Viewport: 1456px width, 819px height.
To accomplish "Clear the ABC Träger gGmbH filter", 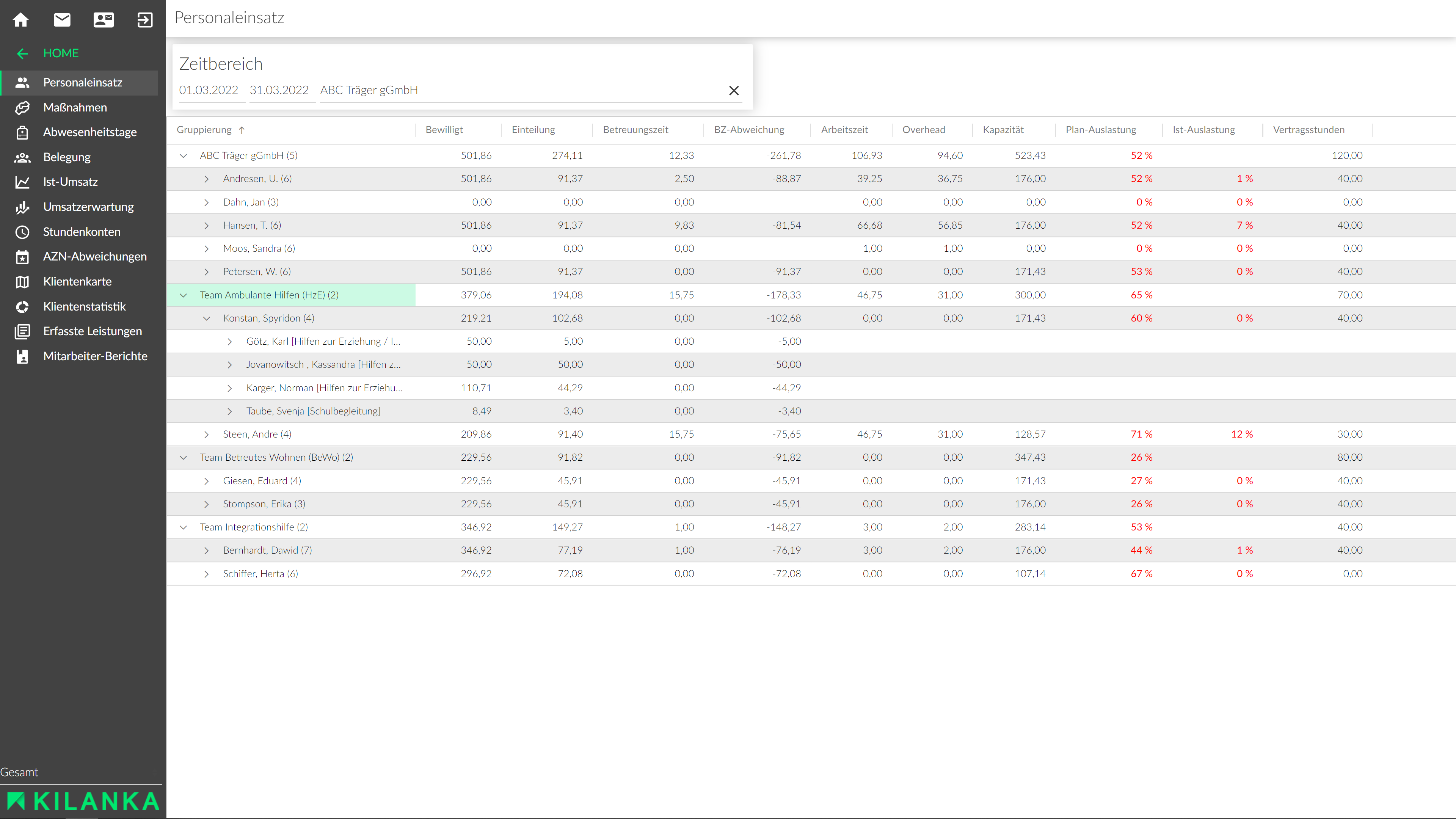I will click(734, 91).
